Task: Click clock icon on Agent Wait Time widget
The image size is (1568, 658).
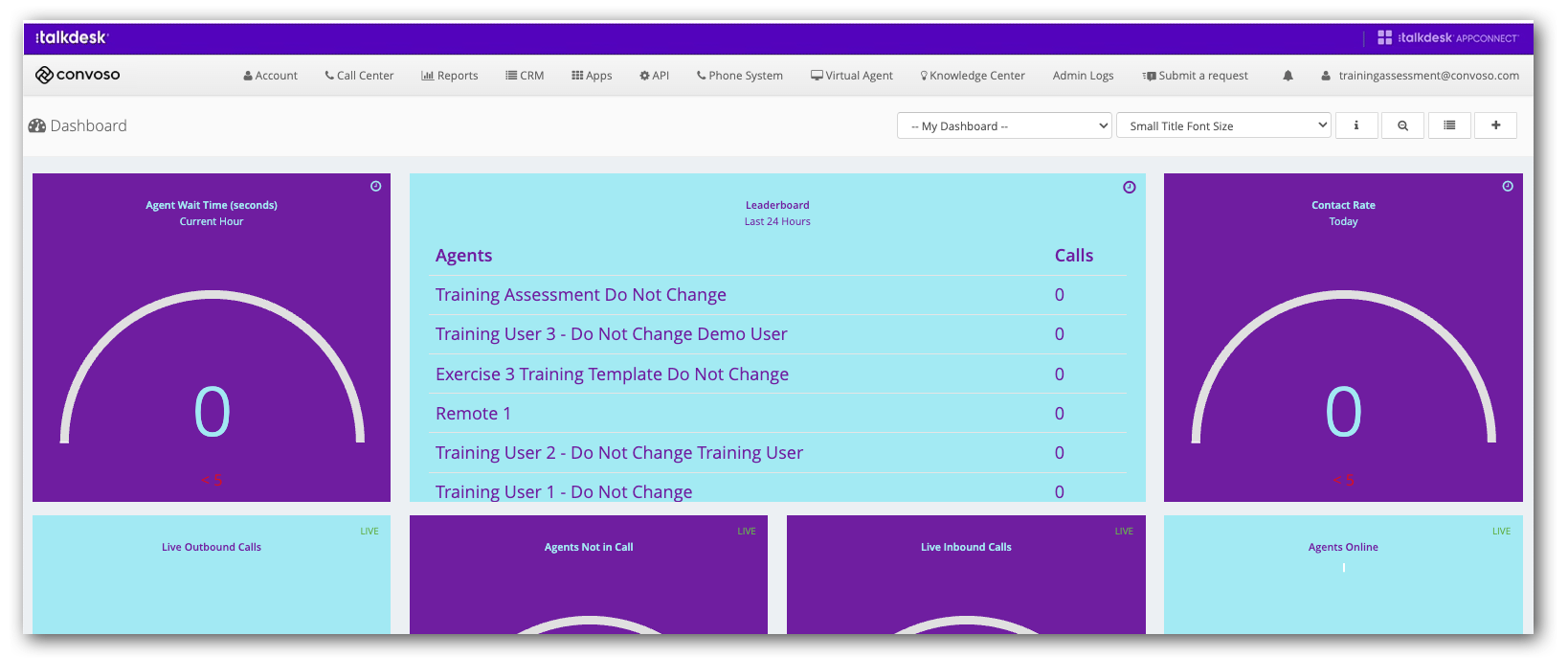Action: point(376,186)
